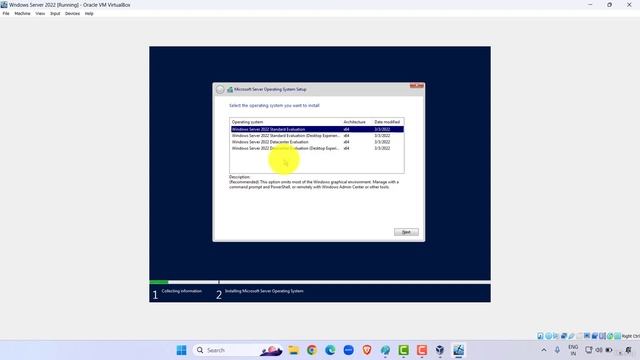Image resolution: width=640 pixels, height=360 pixels.
Task: Click the Operating system column header
Action: [247, 122]
